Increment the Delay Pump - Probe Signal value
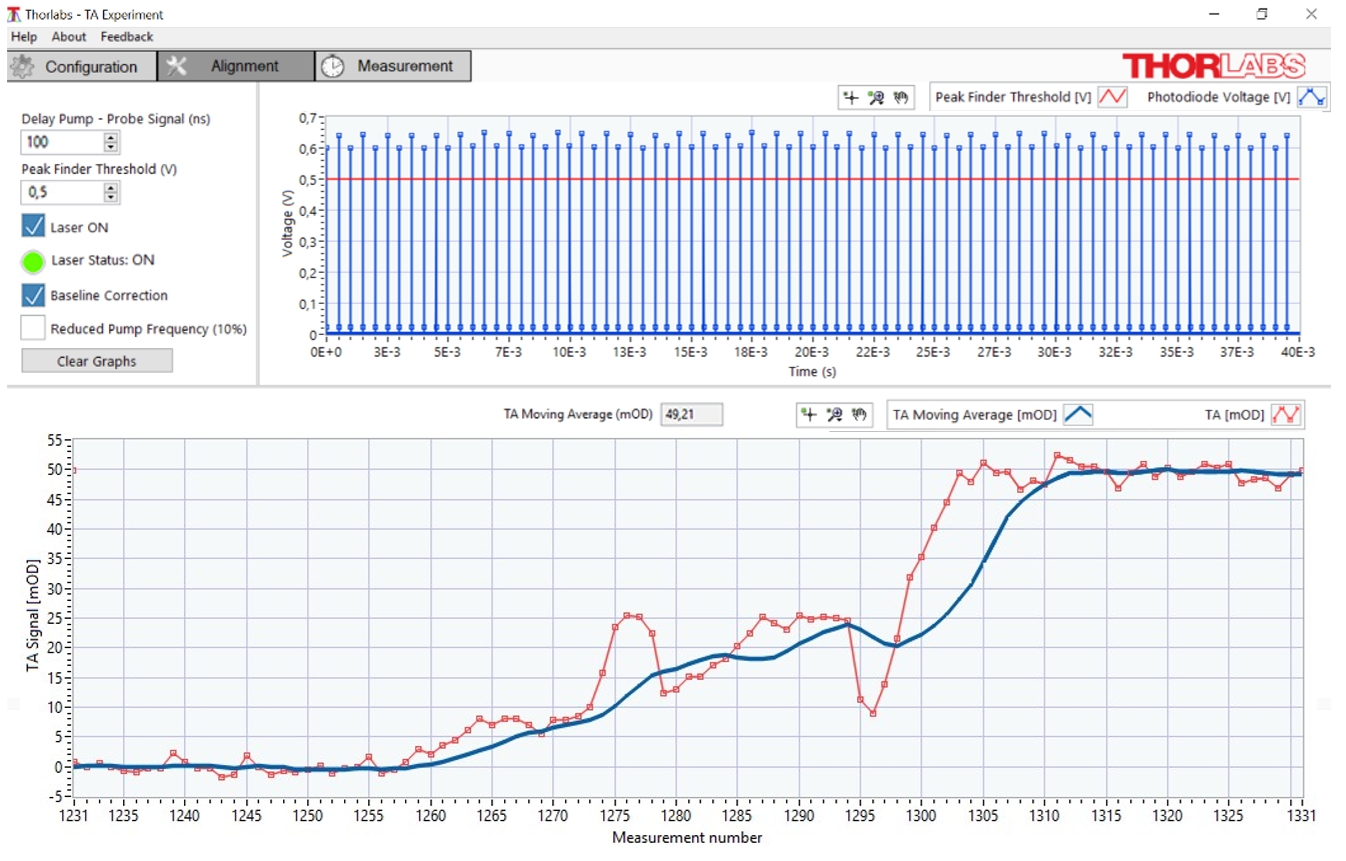 [x=111, y=137]
